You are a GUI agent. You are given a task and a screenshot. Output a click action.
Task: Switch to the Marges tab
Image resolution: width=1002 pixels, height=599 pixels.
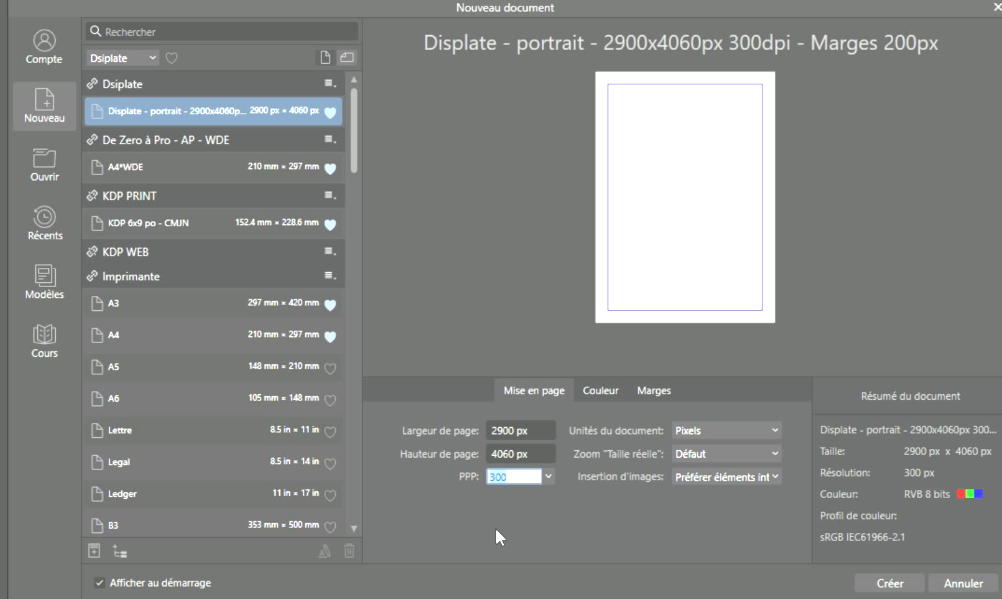pyautogui.click(x=654, y=391)
